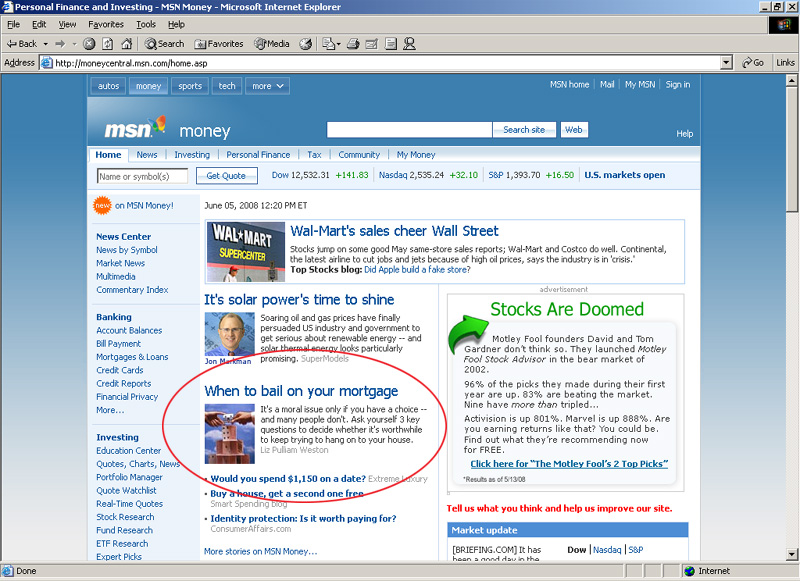The height and width of the screenshot is (581, 800).
Task: Click the Name or symbol(s) input field
Action: point(142,176)
